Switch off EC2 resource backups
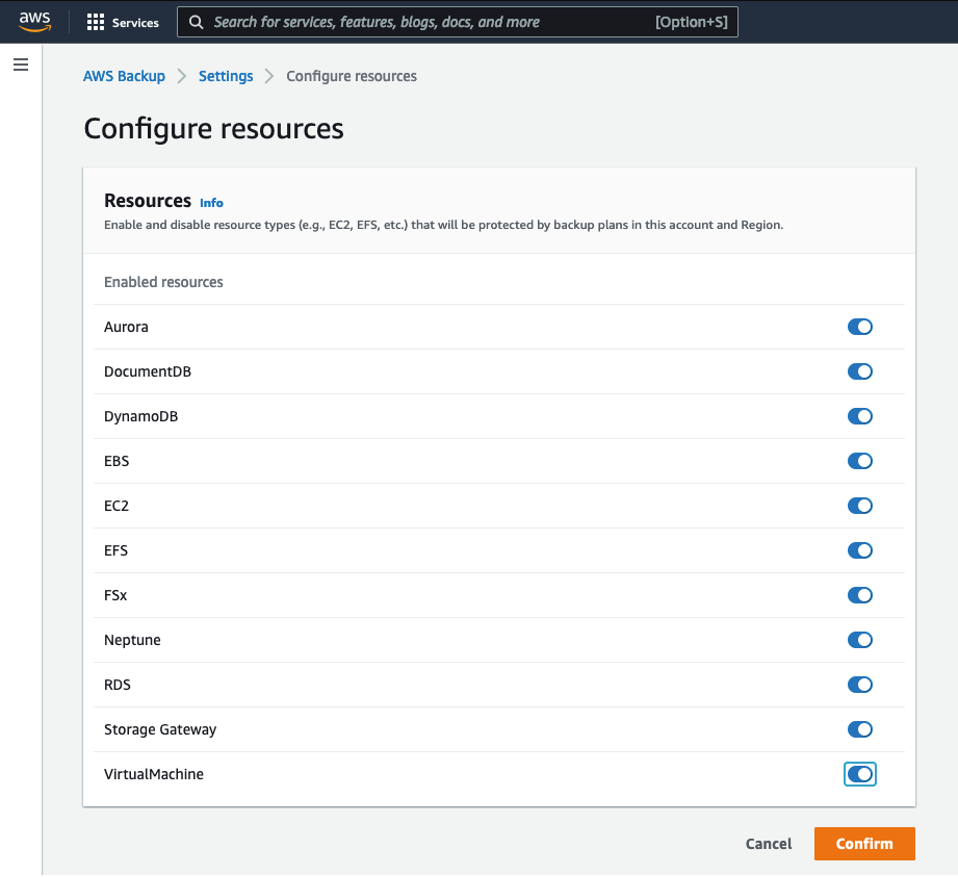958x877 pixels. (x=860, y=505)
